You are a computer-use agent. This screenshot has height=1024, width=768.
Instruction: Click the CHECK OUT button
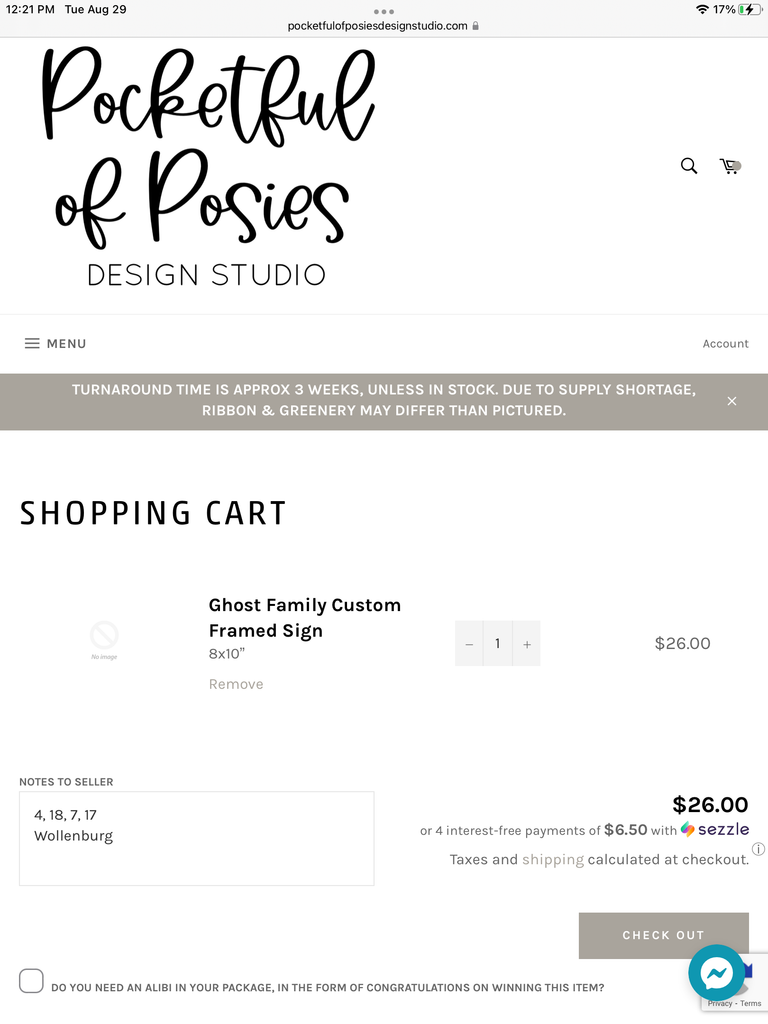tap(664, 935)
